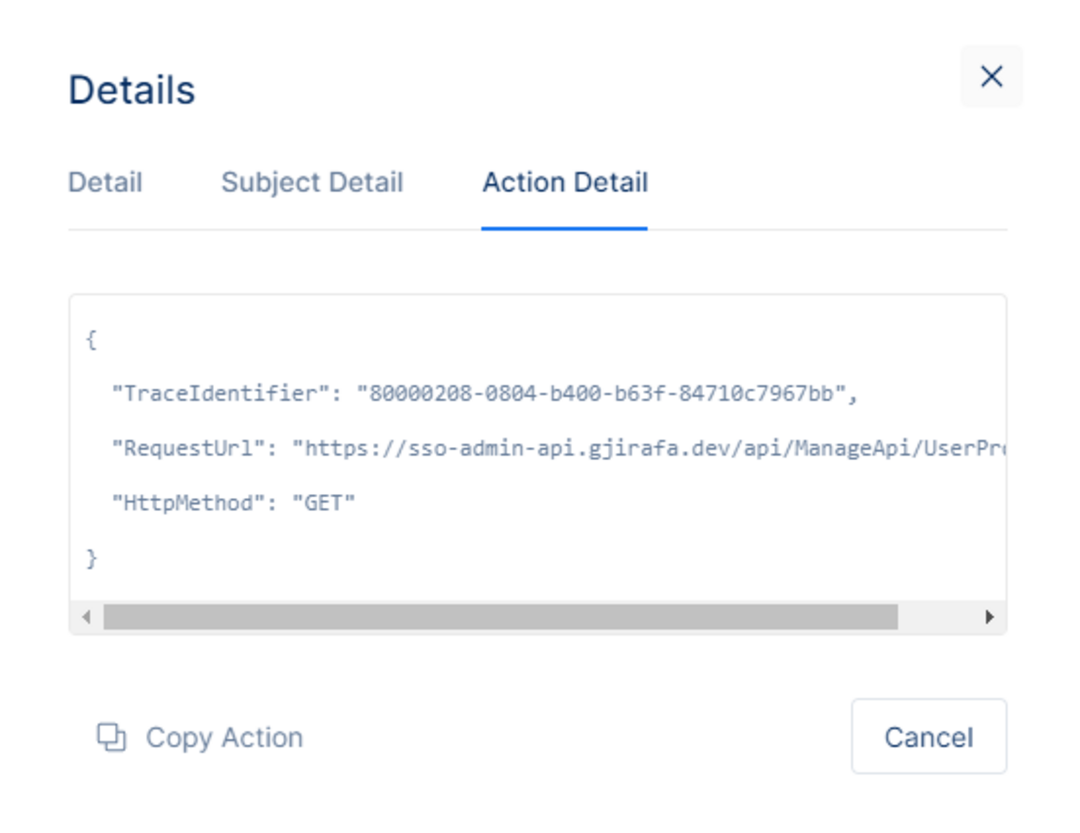Screen dimensions: 1080x833
Task: Click the Copy Action clipboard icon
Action: click(x=111, y=737)
